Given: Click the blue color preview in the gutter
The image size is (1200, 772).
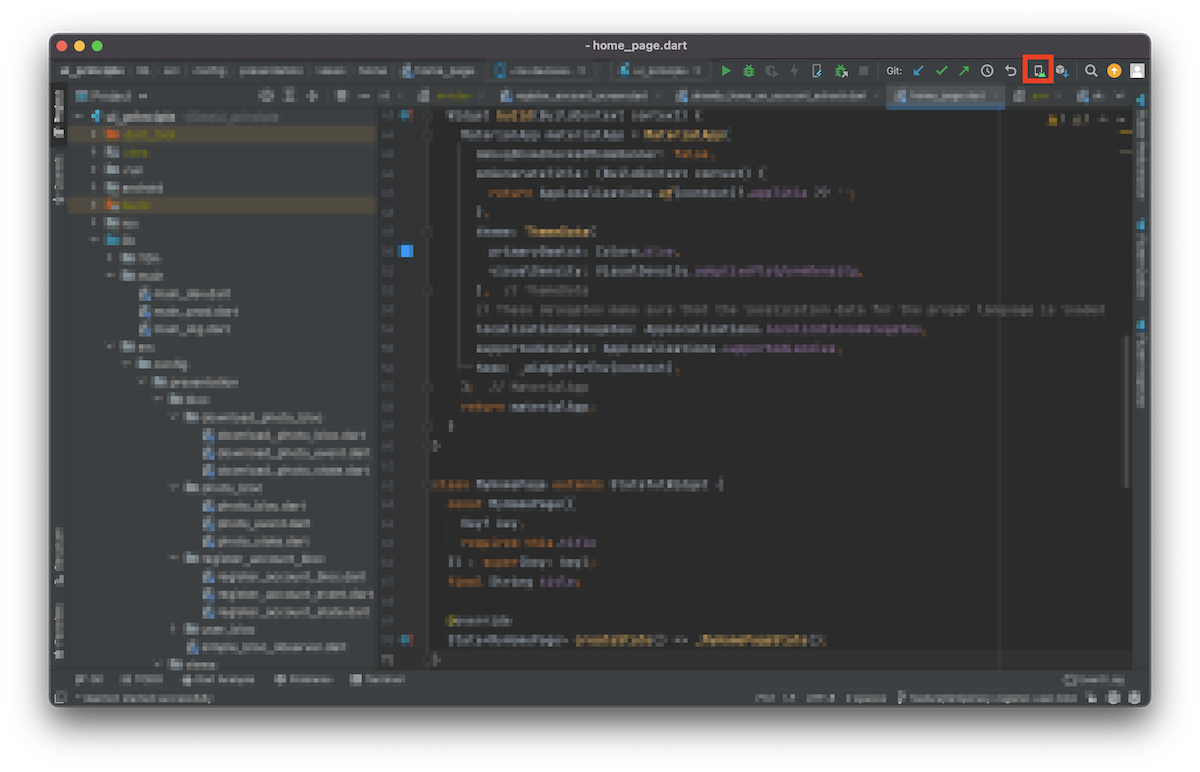Looking at the screenshot, I should pyautogui.click(x=406, y=251).
